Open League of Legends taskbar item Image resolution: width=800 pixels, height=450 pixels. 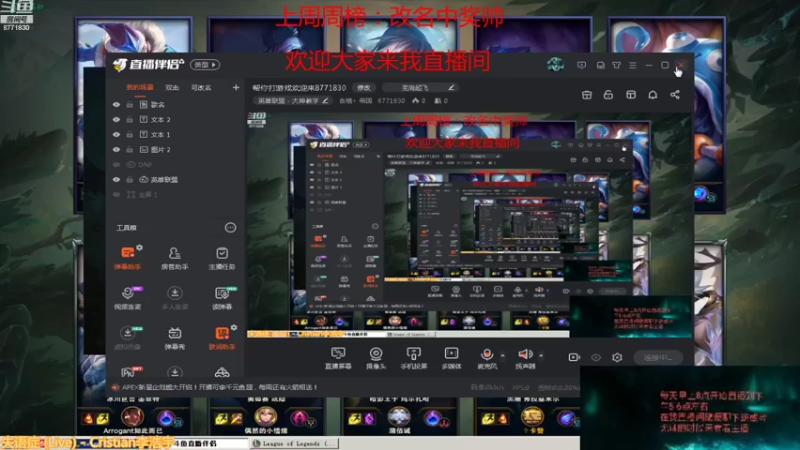click(x=295, y=443)
